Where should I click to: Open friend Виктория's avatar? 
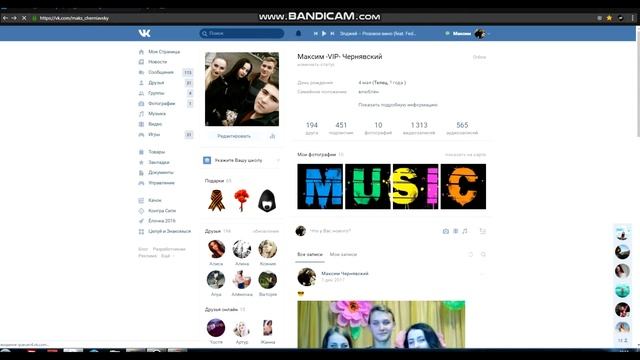click(268, 280)
